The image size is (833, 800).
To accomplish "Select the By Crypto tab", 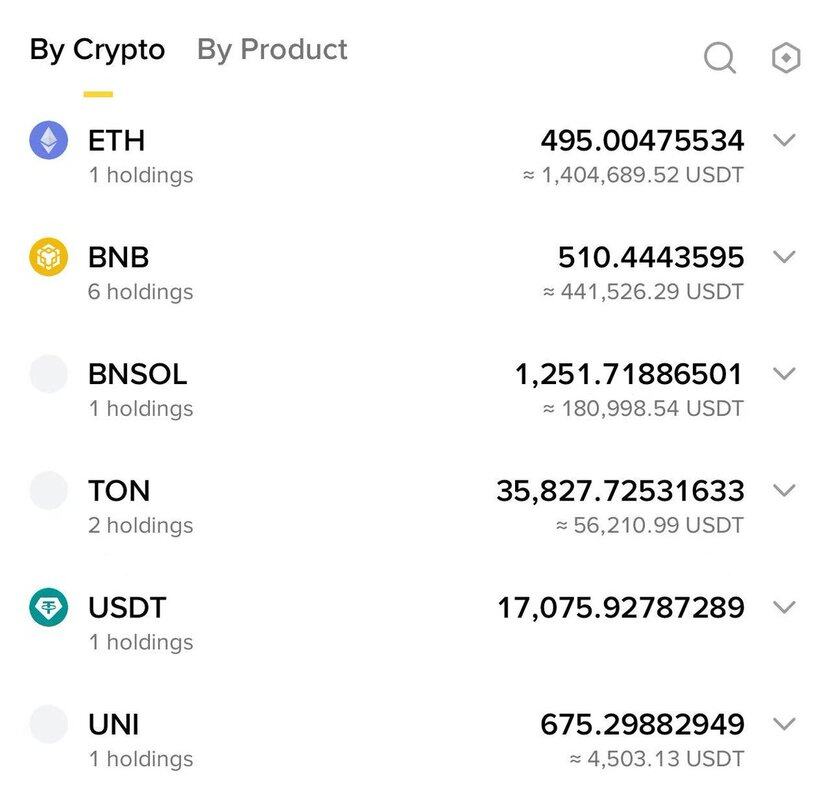I will click(97, 50).
